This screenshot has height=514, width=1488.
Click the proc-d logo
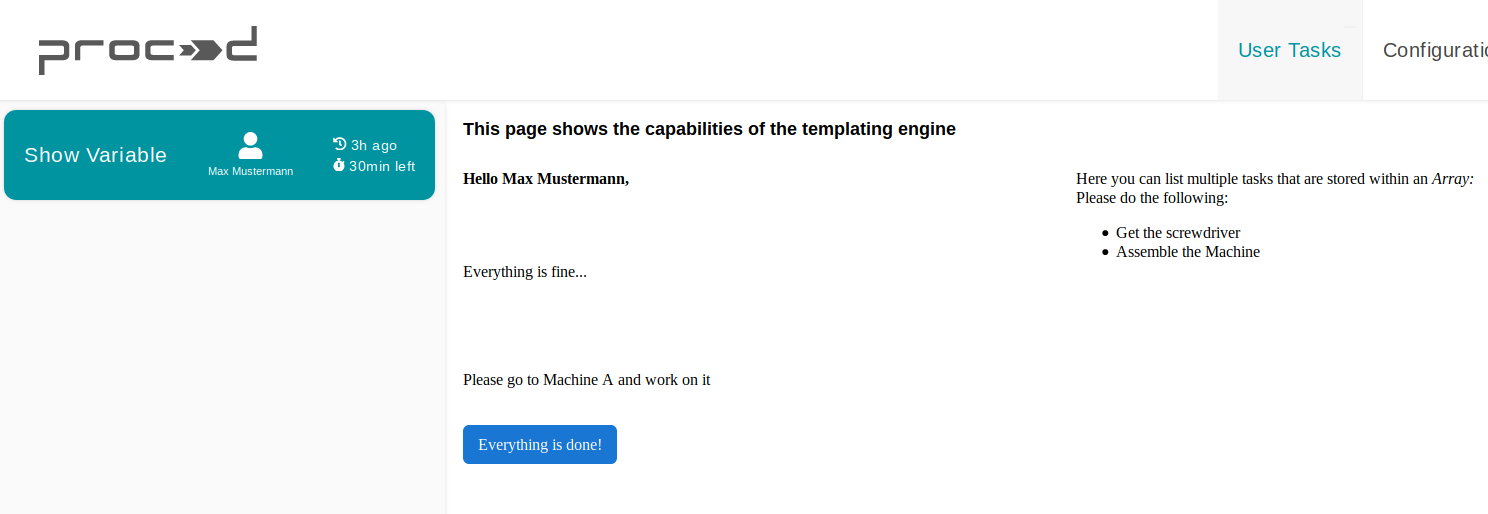148,50
